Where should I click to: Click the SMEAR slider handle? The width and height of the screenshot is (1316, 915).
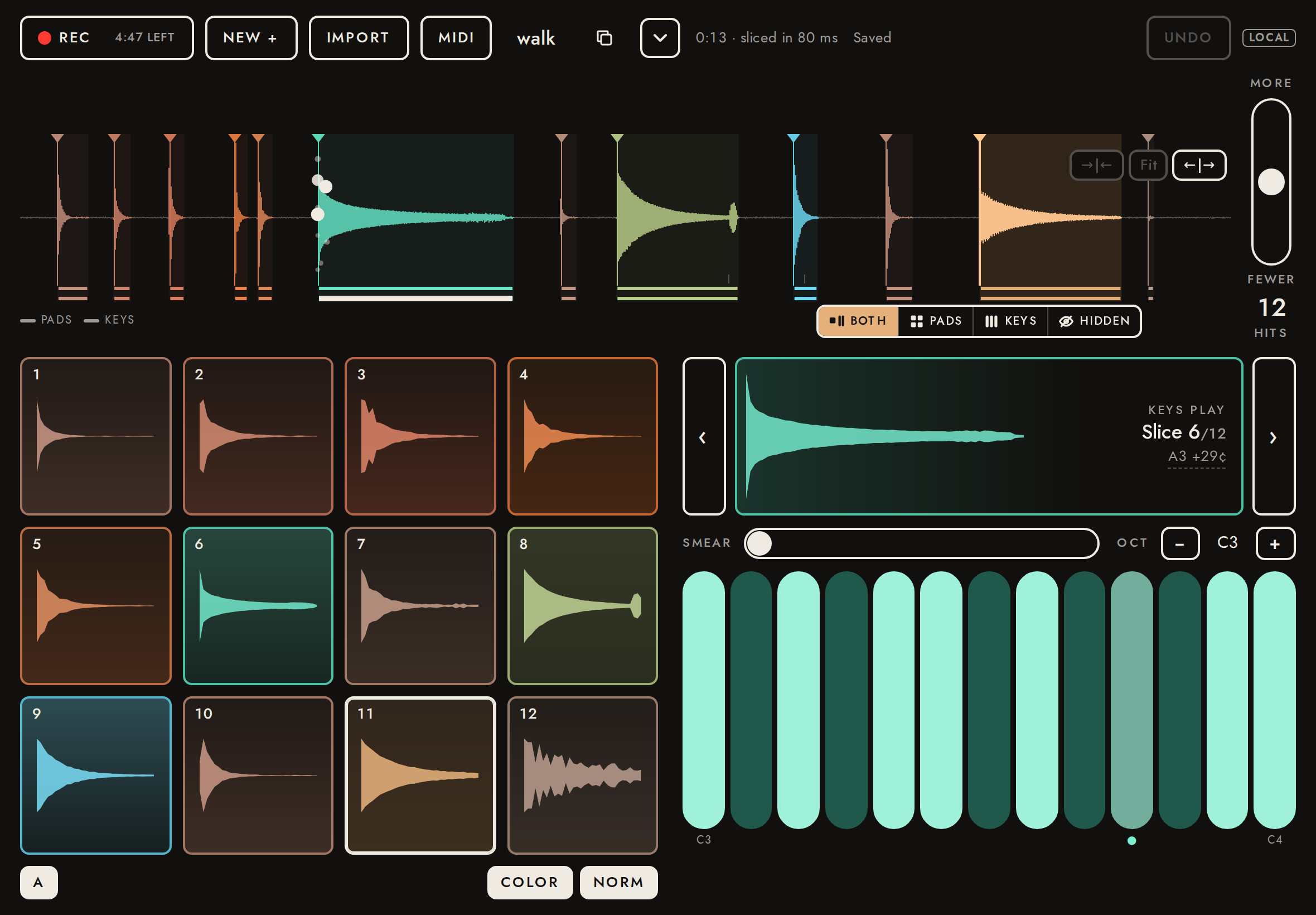759,543
